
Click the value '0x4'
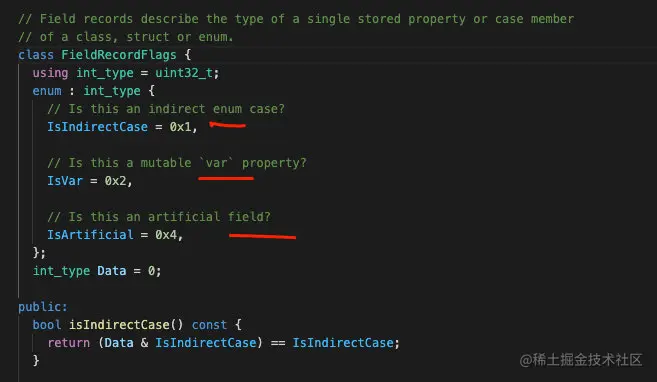[x=166, y=235]
